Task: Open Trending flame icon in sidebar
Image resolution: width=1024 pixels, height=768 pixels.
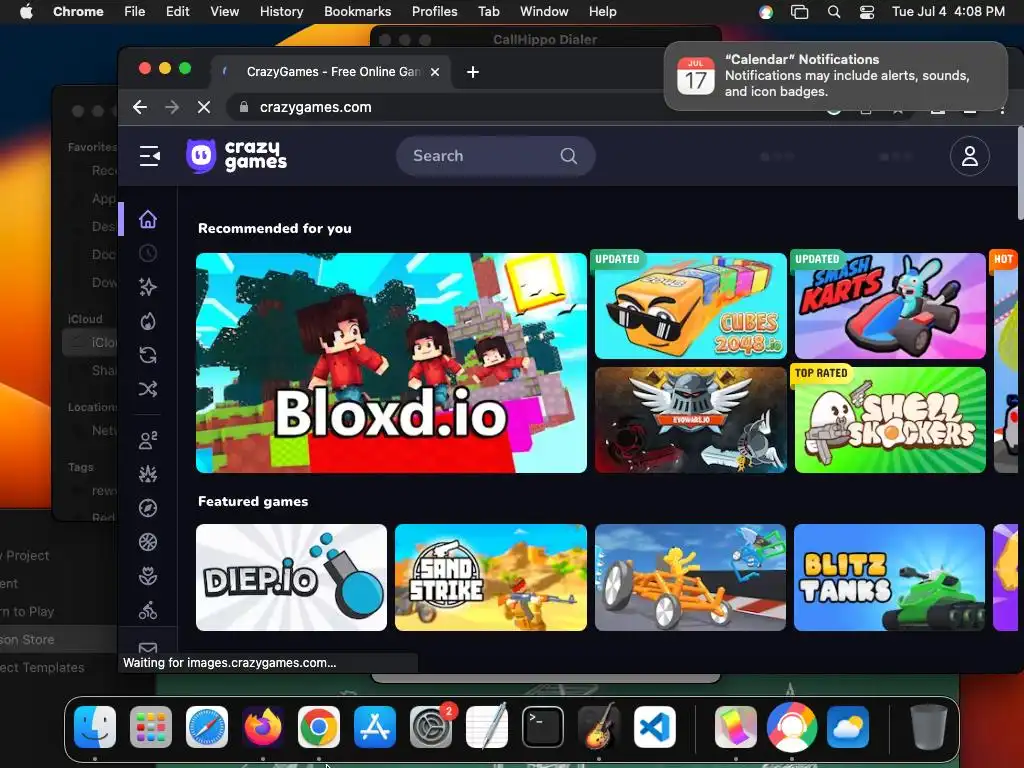Action: coord(148,321)
